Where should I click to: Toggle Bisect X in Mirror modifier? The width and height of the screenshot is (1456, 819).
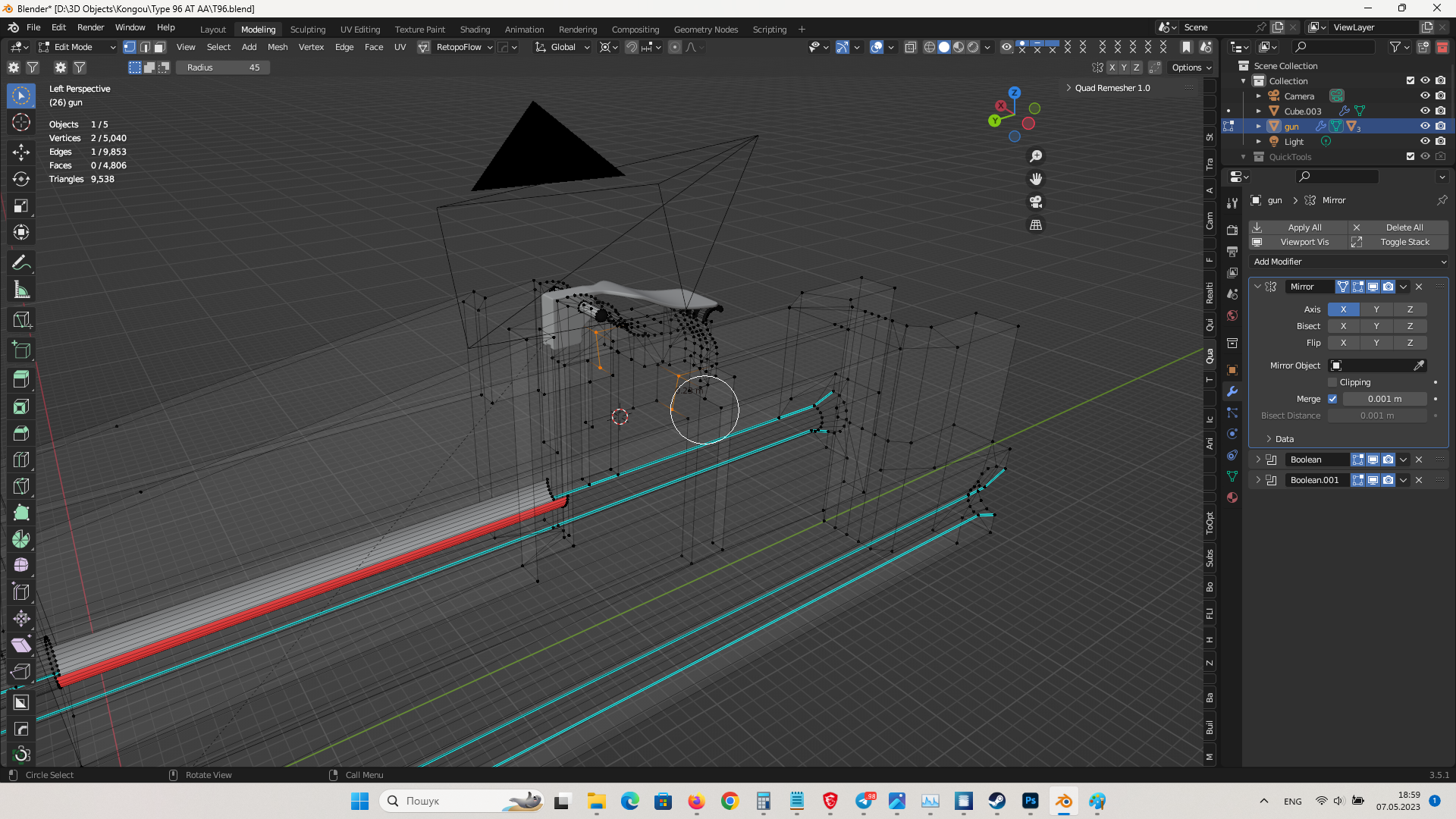[1343, 326]
